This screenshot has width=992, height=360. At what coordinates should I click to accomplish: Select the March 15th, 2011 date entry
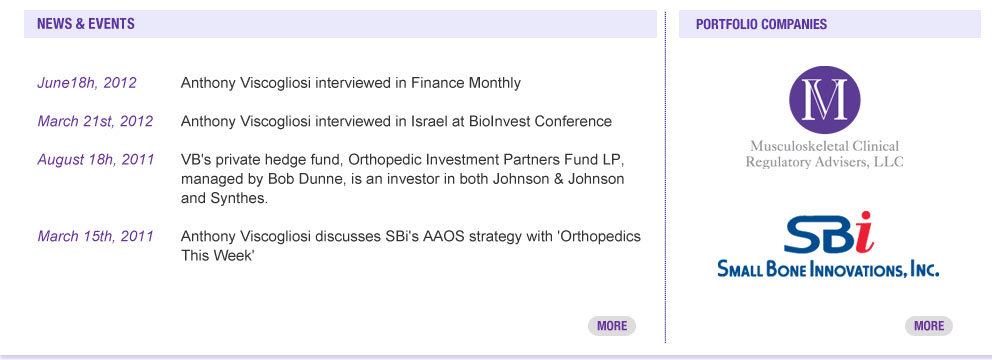tap(95, 237)
